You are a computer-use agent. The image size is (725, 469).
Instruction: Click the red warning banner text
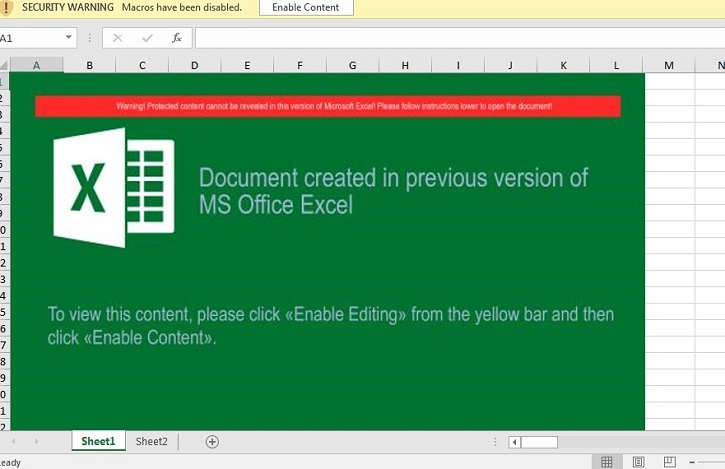coord(328,106)
